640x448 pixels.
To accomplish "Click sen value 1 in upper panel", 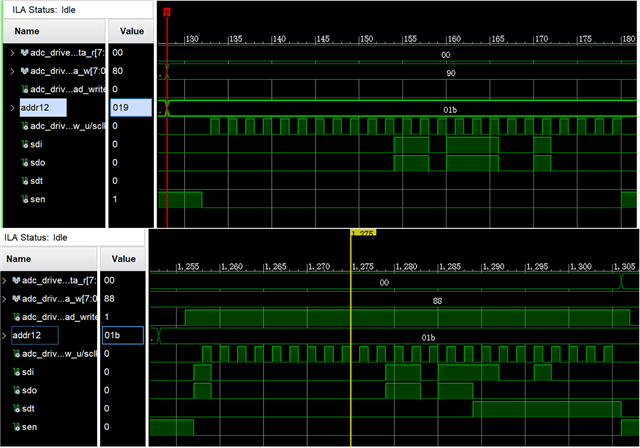I will coord(115,199).
